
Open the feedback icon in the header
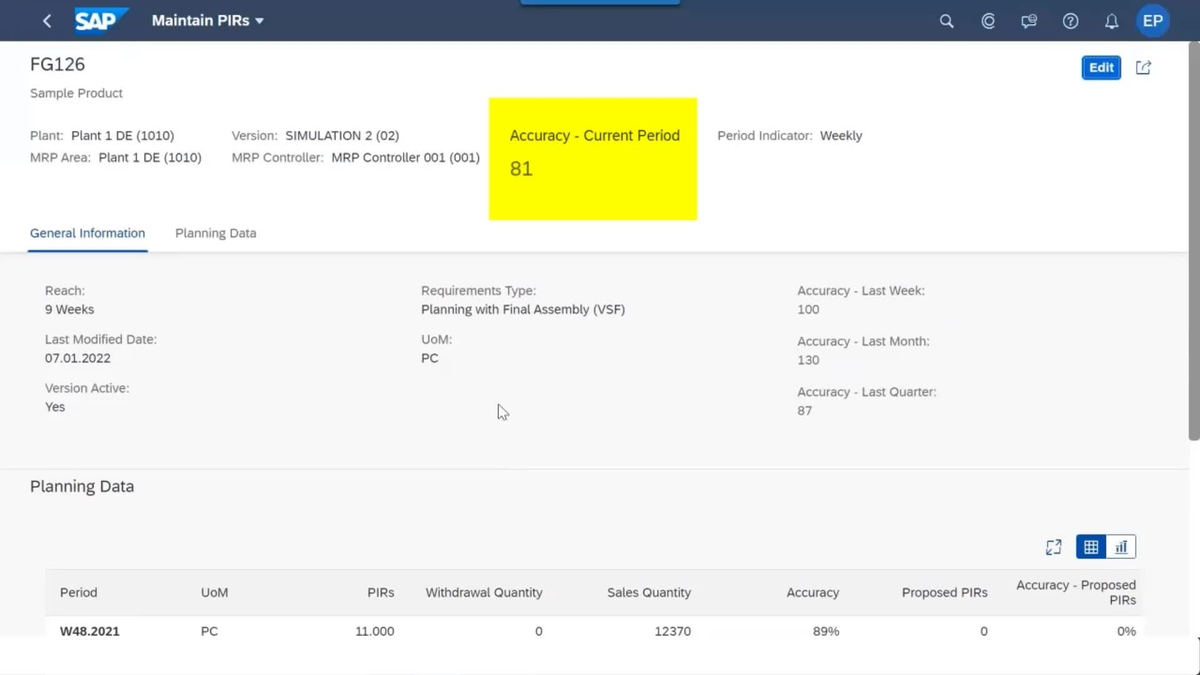click(x=1028, y=20)
